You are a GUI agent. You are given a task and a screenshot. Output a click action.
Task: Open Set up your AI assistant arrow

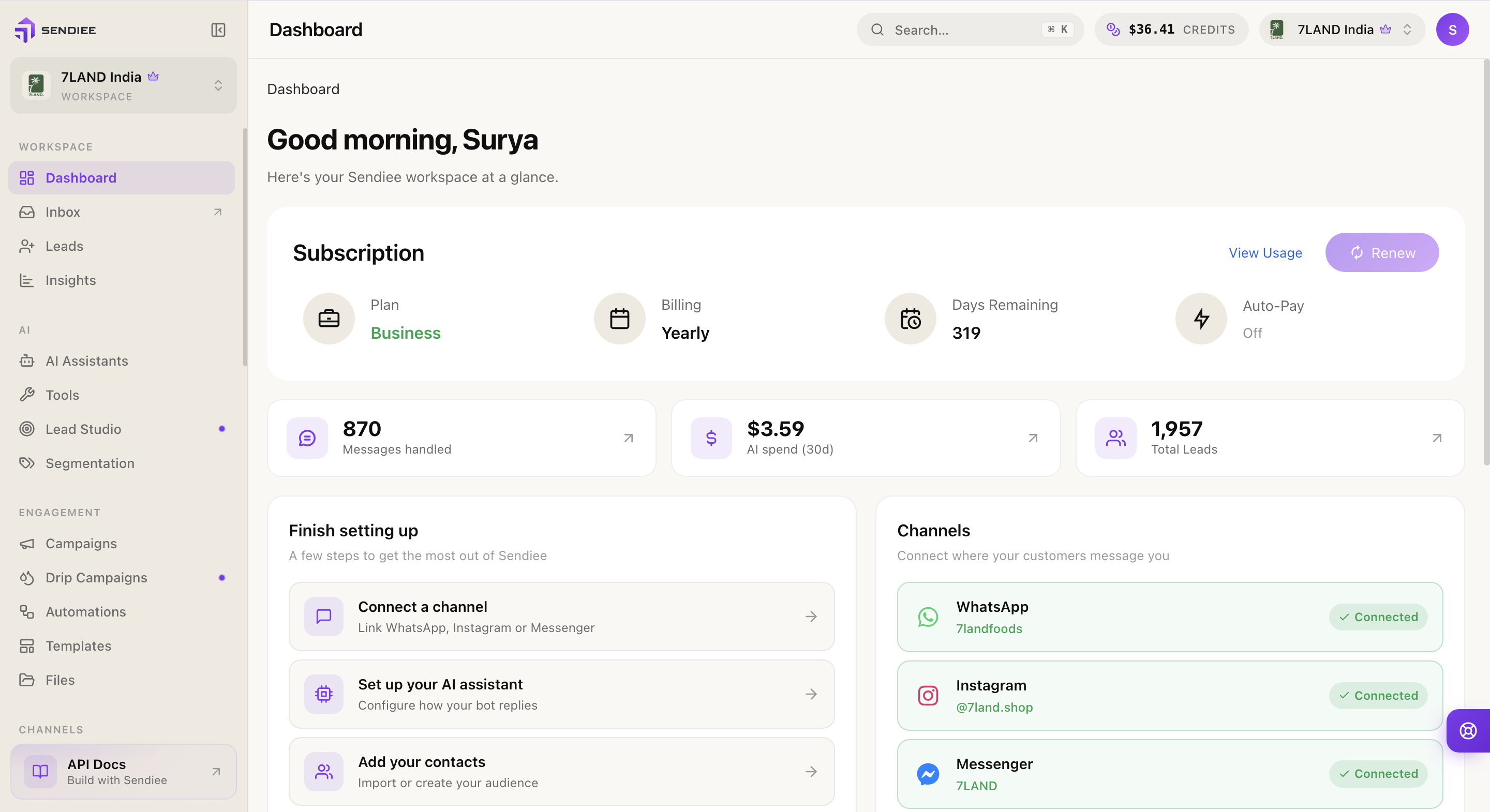point(812,694)
